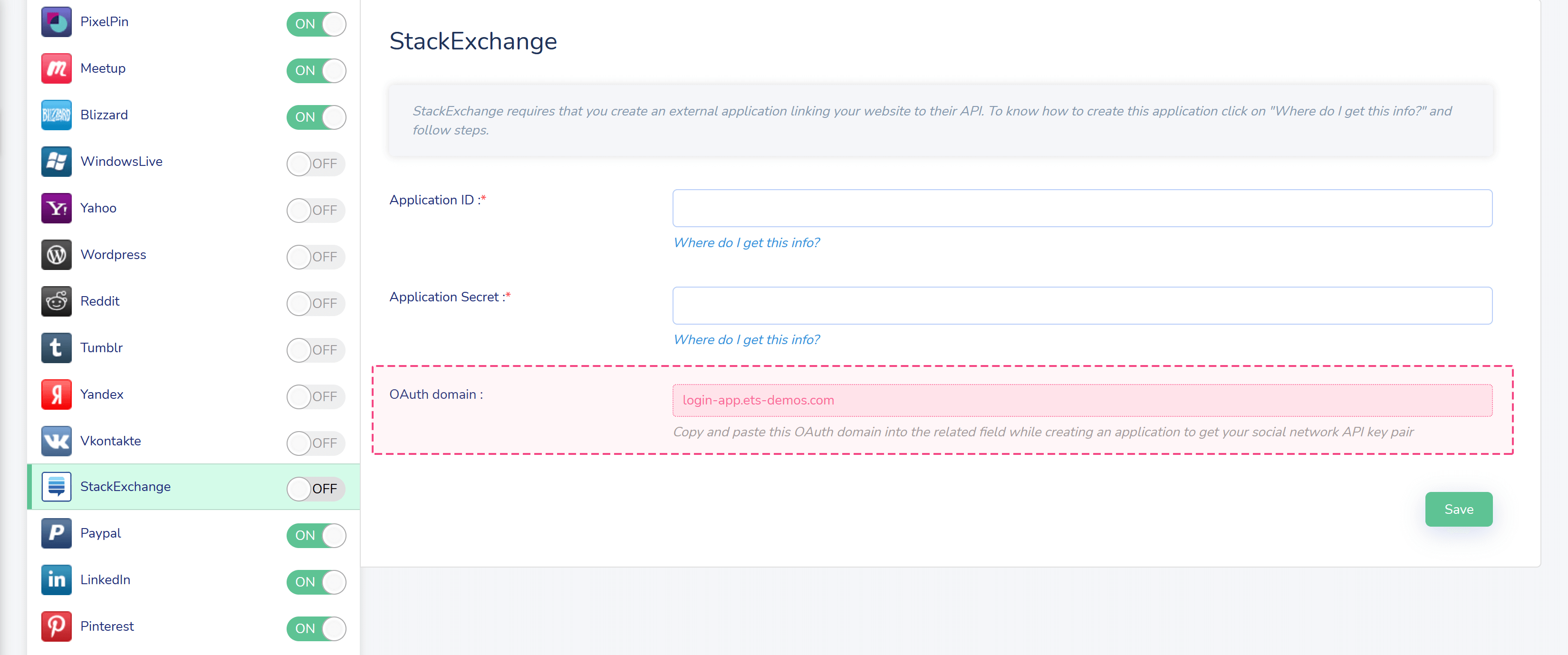
Task: Click the Pinterest logo icon
Action: pyautogui.click(x=56, y=626)
